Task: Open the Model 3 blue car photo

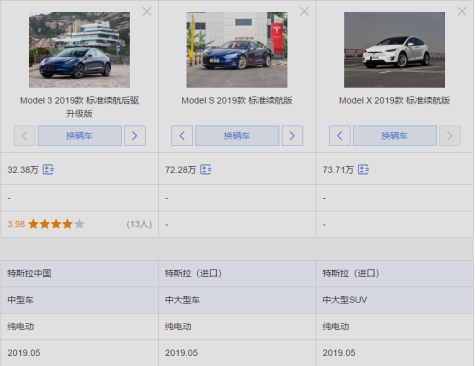Action: coord(79,50)
